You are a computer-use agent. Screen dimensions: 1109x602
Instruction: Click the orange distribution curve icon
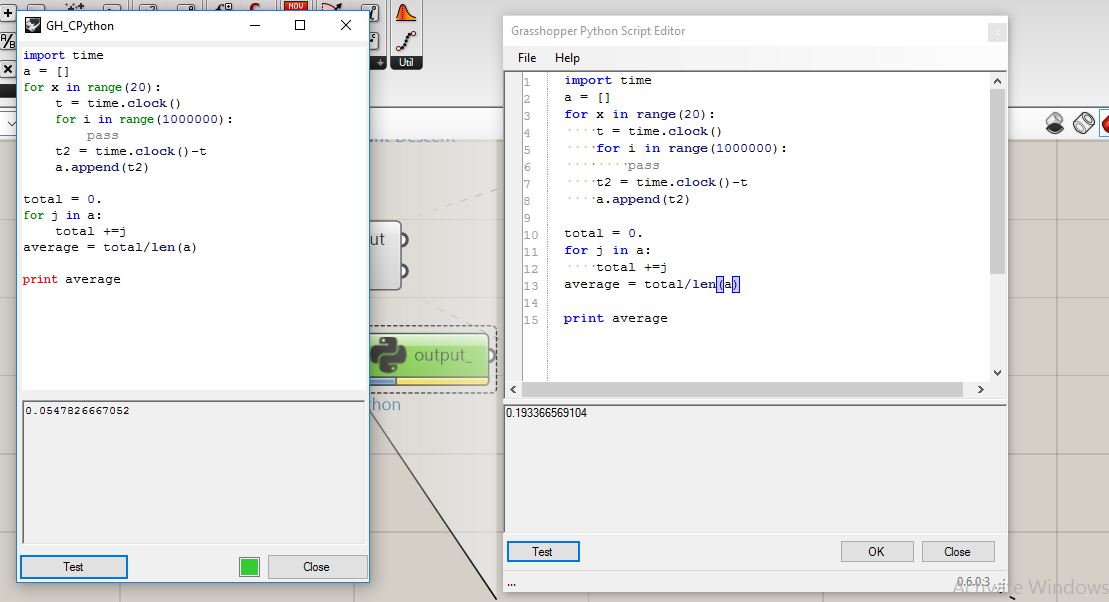(x=405, y=12)
